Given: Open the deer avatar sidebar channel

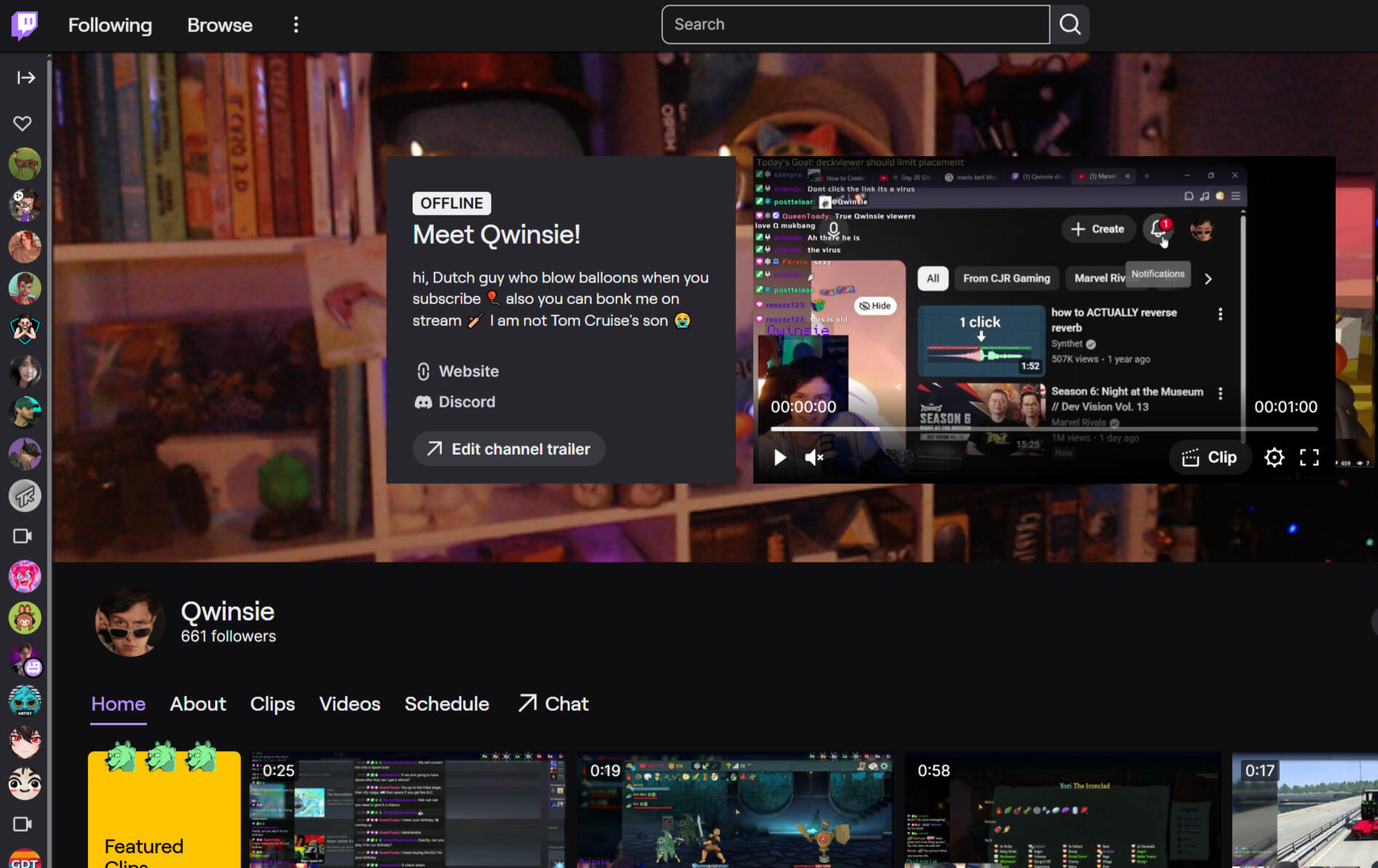Looking at the screenshot, I should 25,164.
